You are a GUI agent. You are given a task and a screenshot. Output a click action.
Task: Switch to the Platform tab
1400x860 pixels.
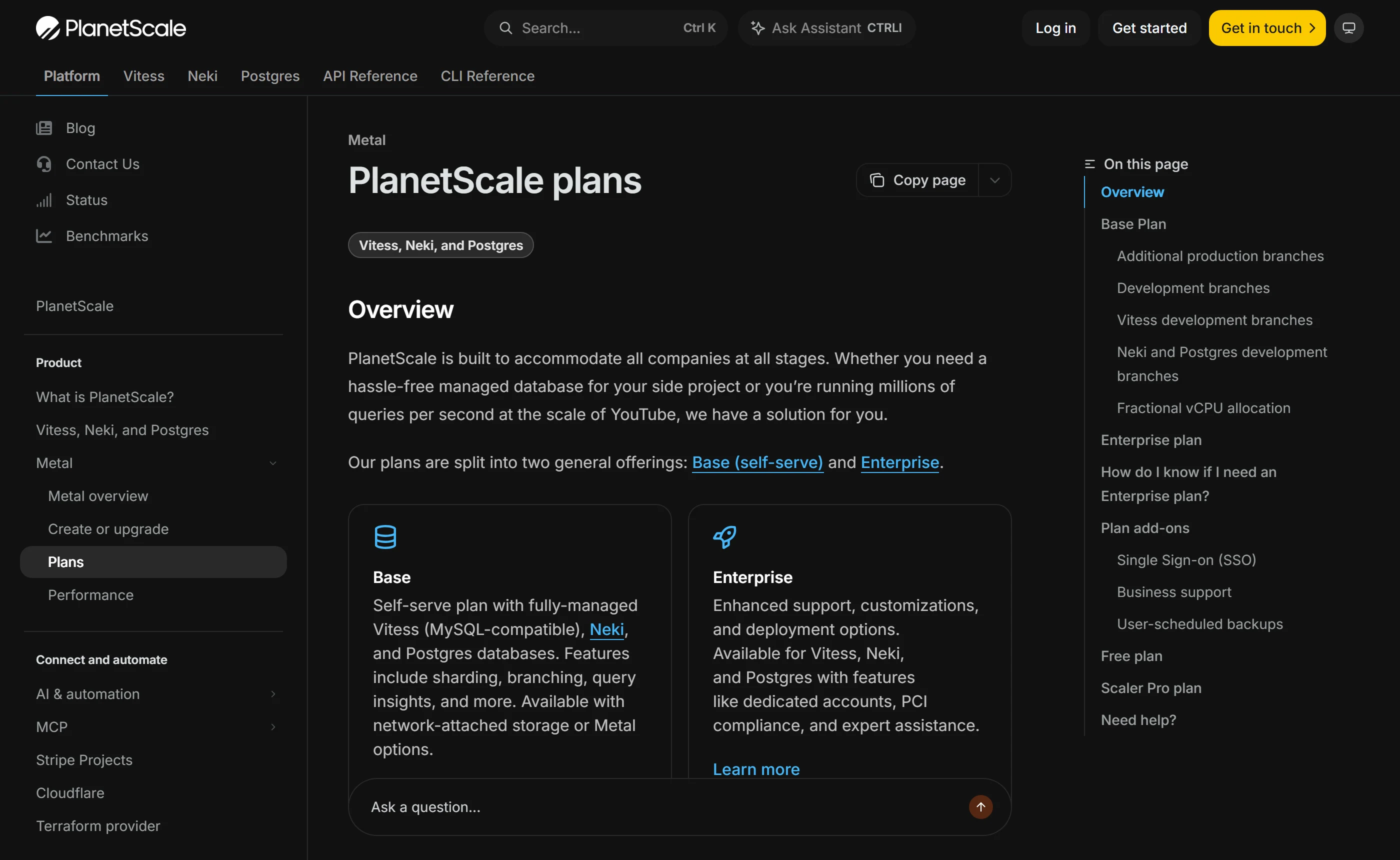click(71, 76)
